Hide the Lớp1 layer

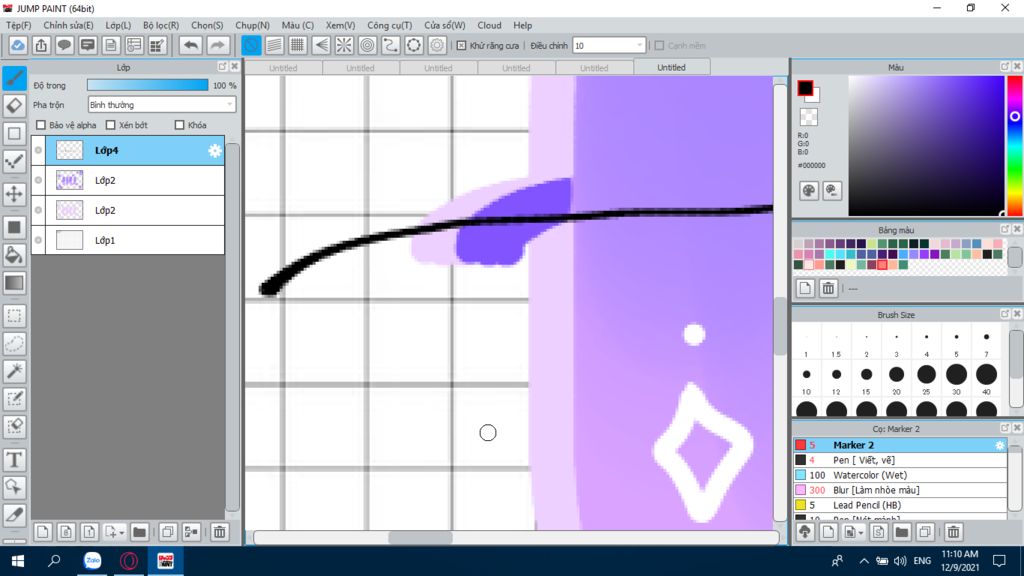[39, 240]
